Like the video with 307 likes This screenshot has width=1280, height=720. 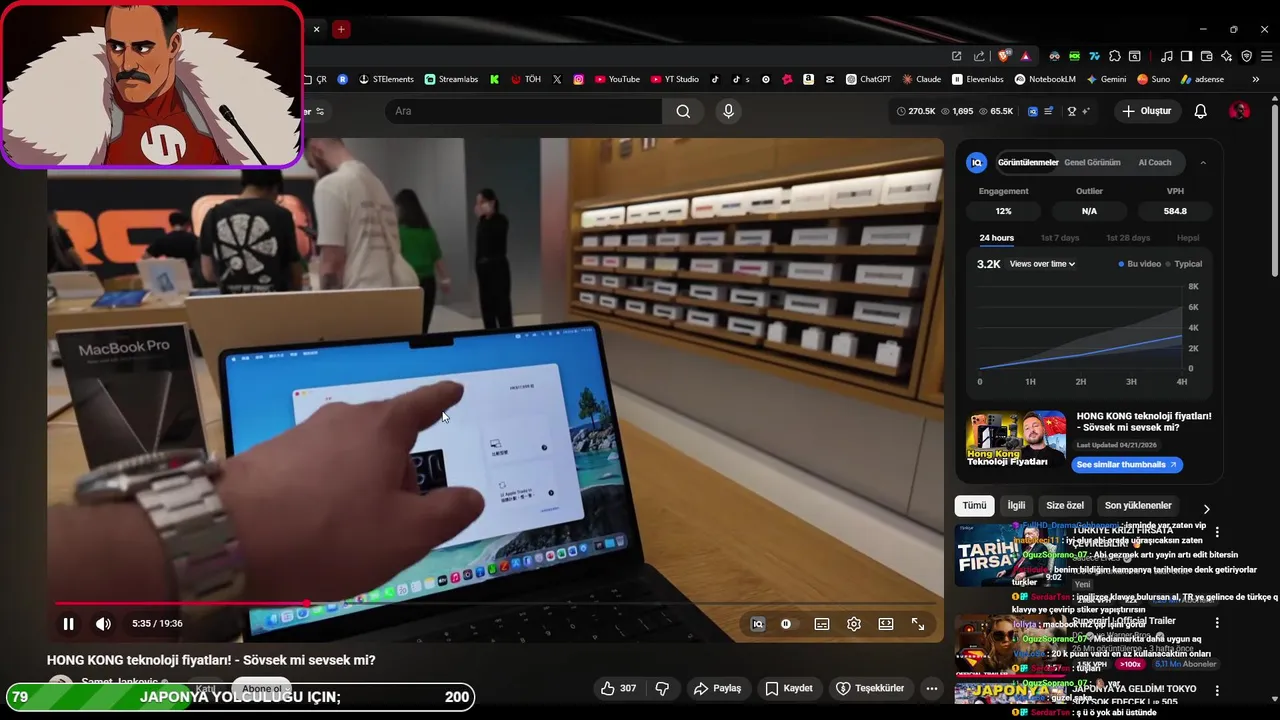pos(618,688)
